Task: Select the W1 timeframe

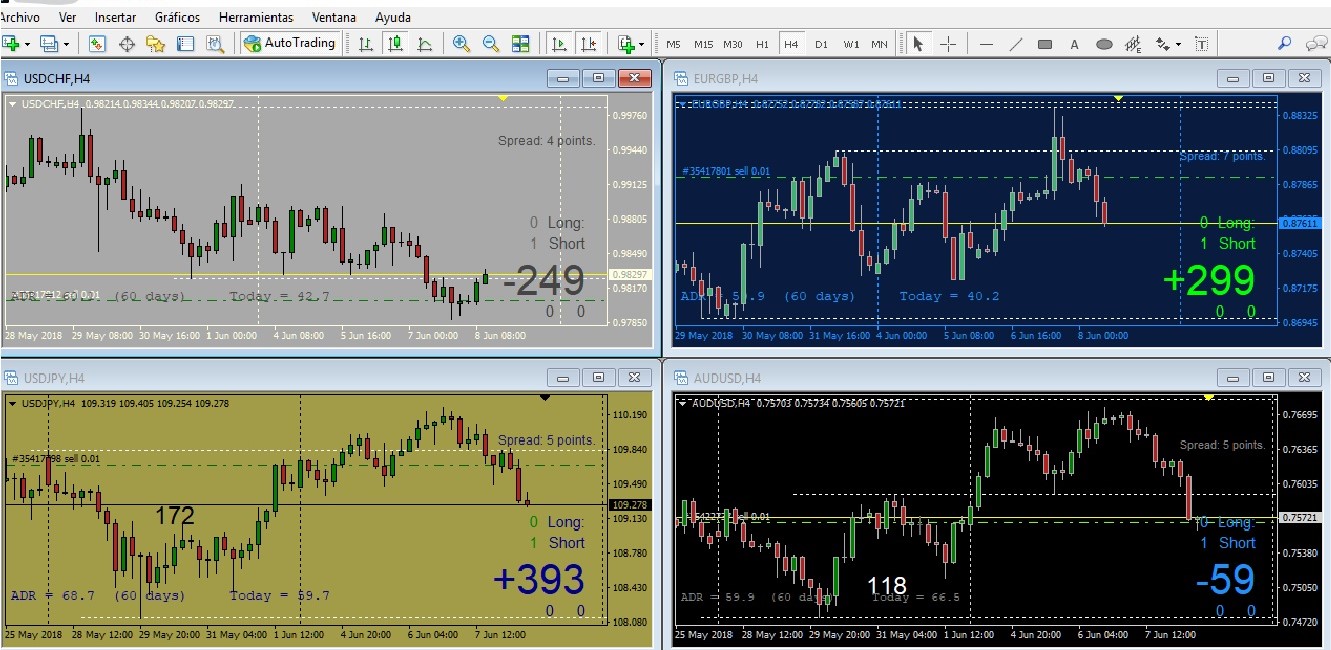Action: pos(851,44)
